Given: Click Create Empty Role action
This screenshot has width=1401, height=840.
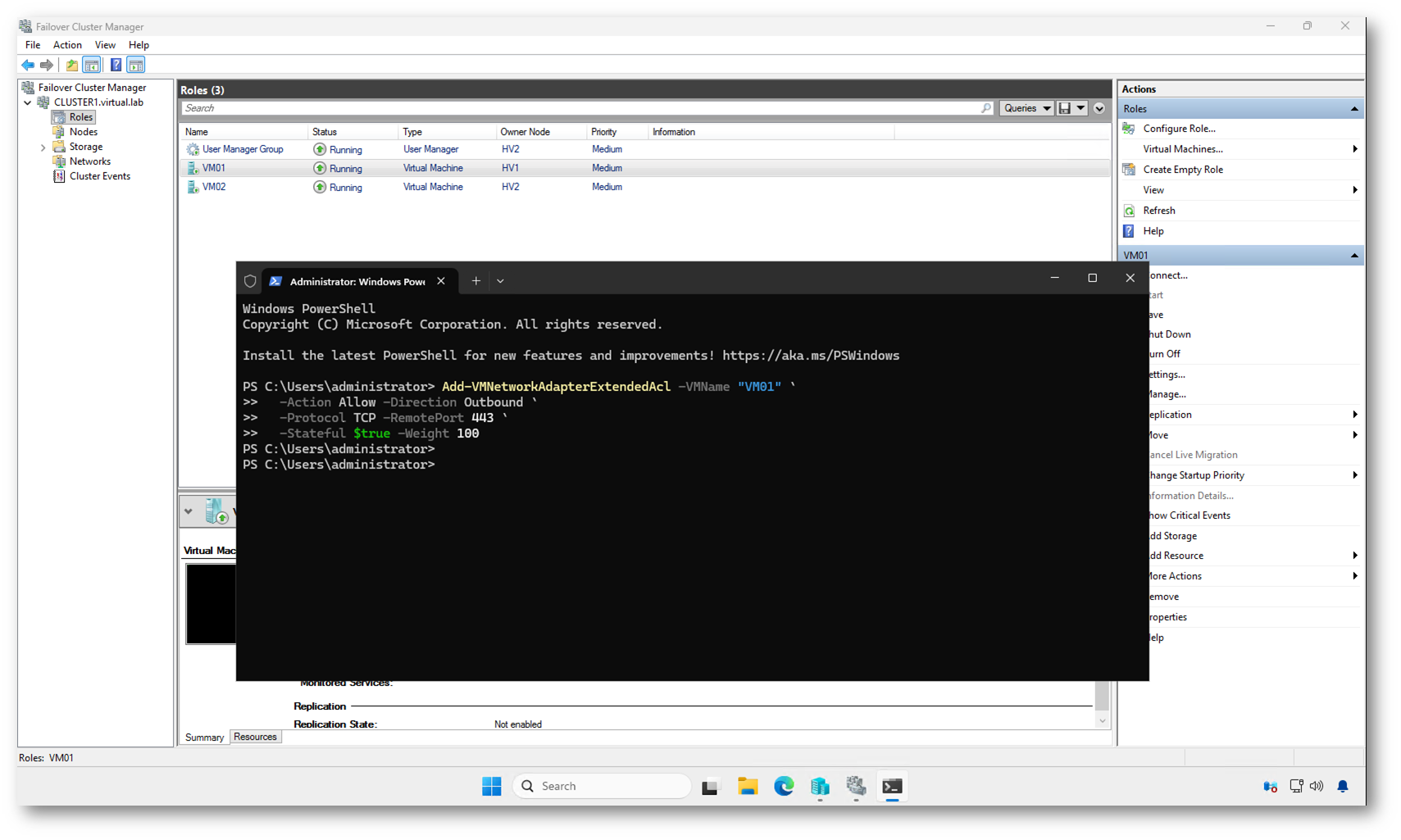Looking at the screenshot, I should tap(1182, 170).
